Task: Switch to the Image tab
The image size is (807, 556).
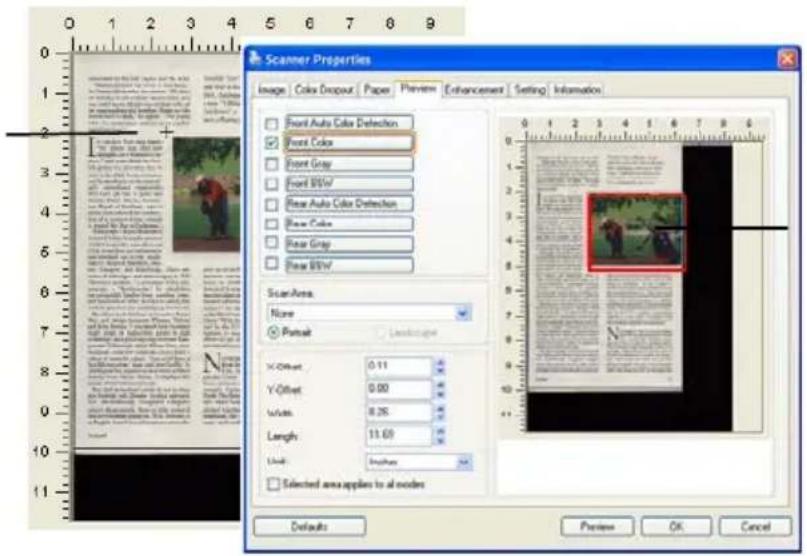Action: [x=272, y=90]
